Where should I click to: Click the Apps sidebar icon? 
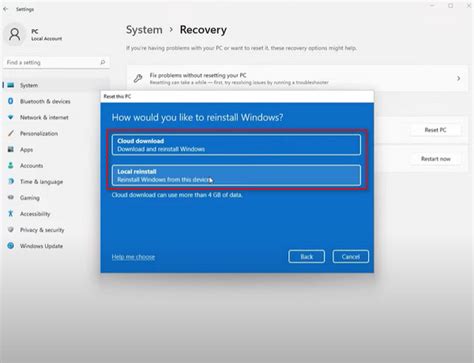11,149
